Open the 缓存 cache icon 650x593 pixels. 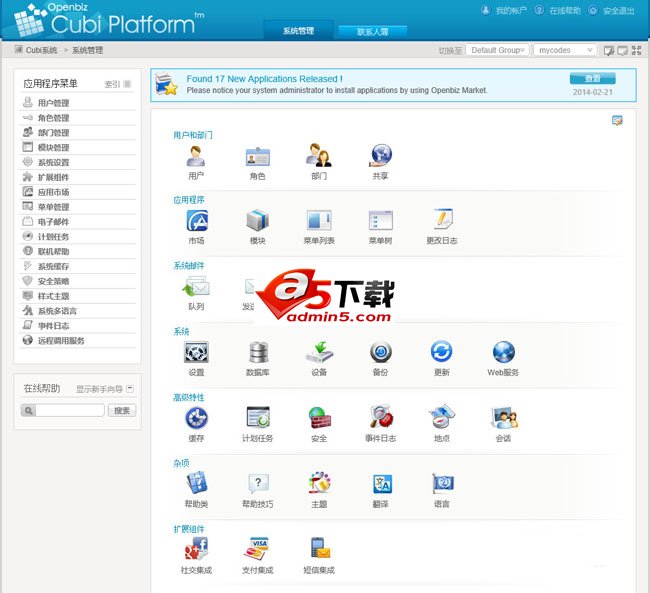point(196,418)
